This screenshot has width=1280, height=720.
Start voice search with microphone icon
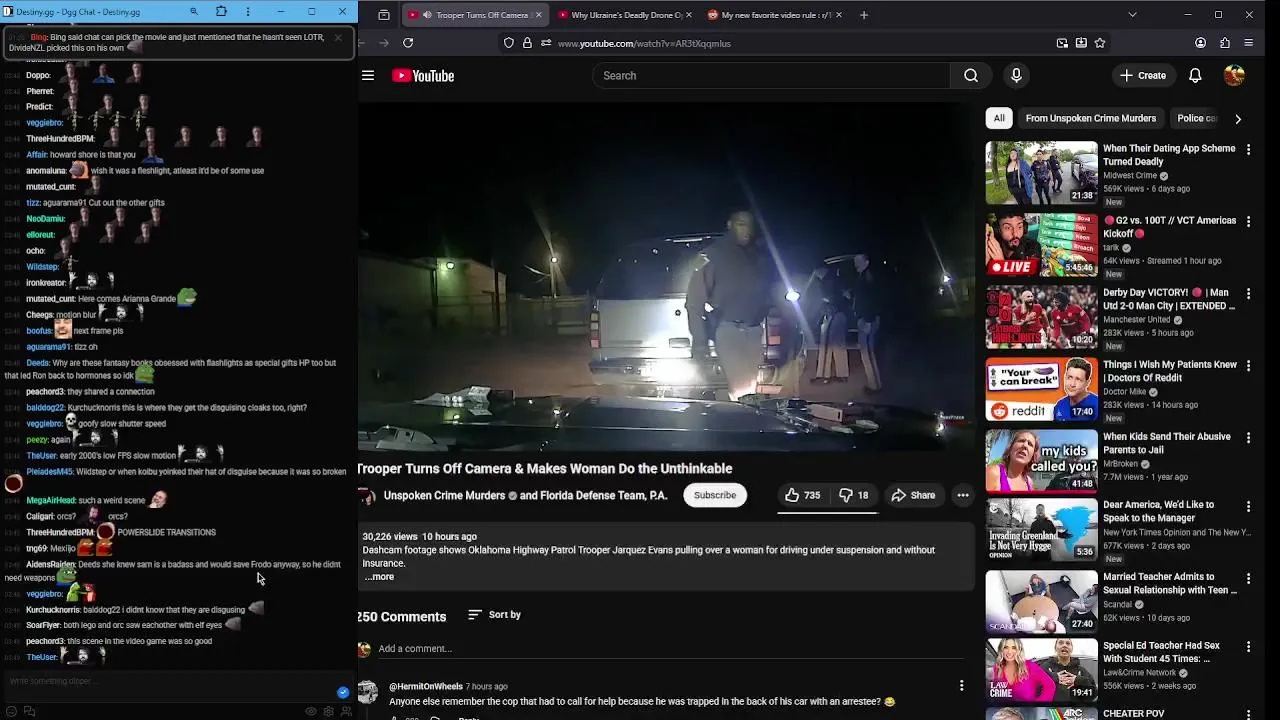coord(1016,76)
